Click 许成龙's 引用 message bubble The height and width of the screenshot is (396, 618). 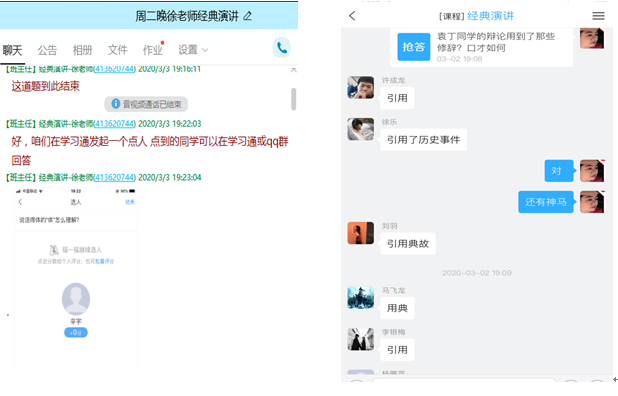(397, 98)
